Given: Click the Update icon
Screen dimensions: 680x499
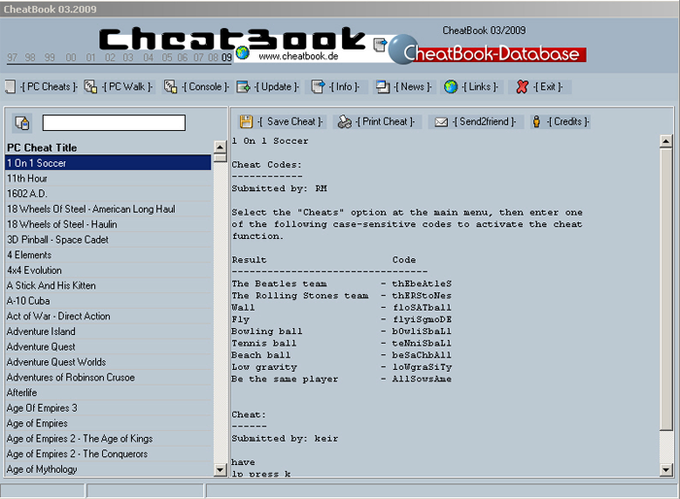Looking at the screenshot, I should tap(243, 87).
